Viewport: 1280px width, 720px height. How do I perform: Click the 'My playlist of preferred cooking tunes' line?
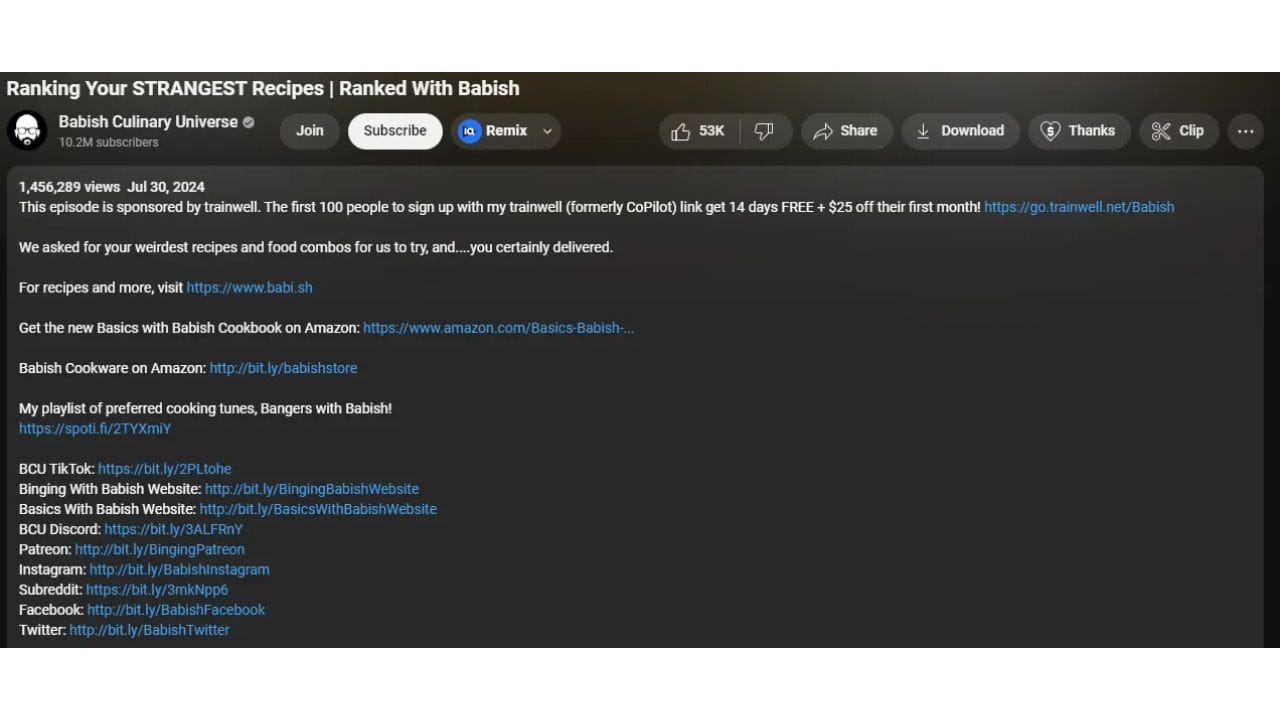click(x=205, y=408)
